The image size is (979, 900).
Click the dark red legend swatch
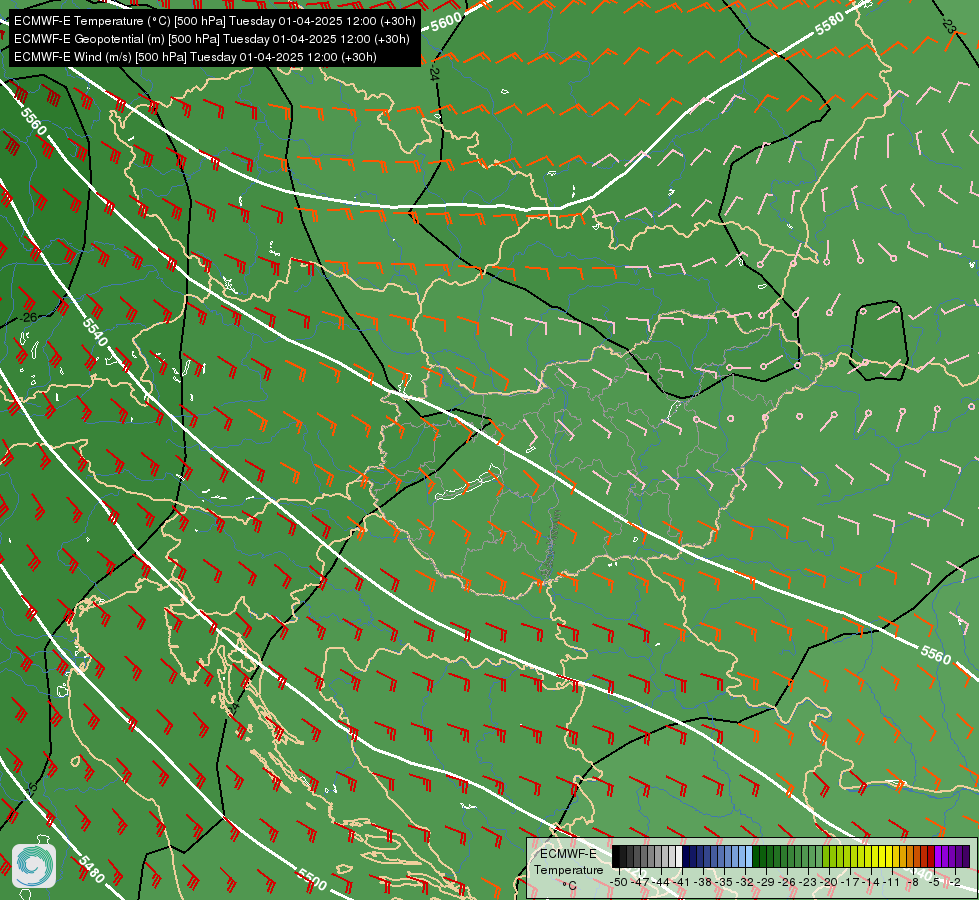[931, 856]
